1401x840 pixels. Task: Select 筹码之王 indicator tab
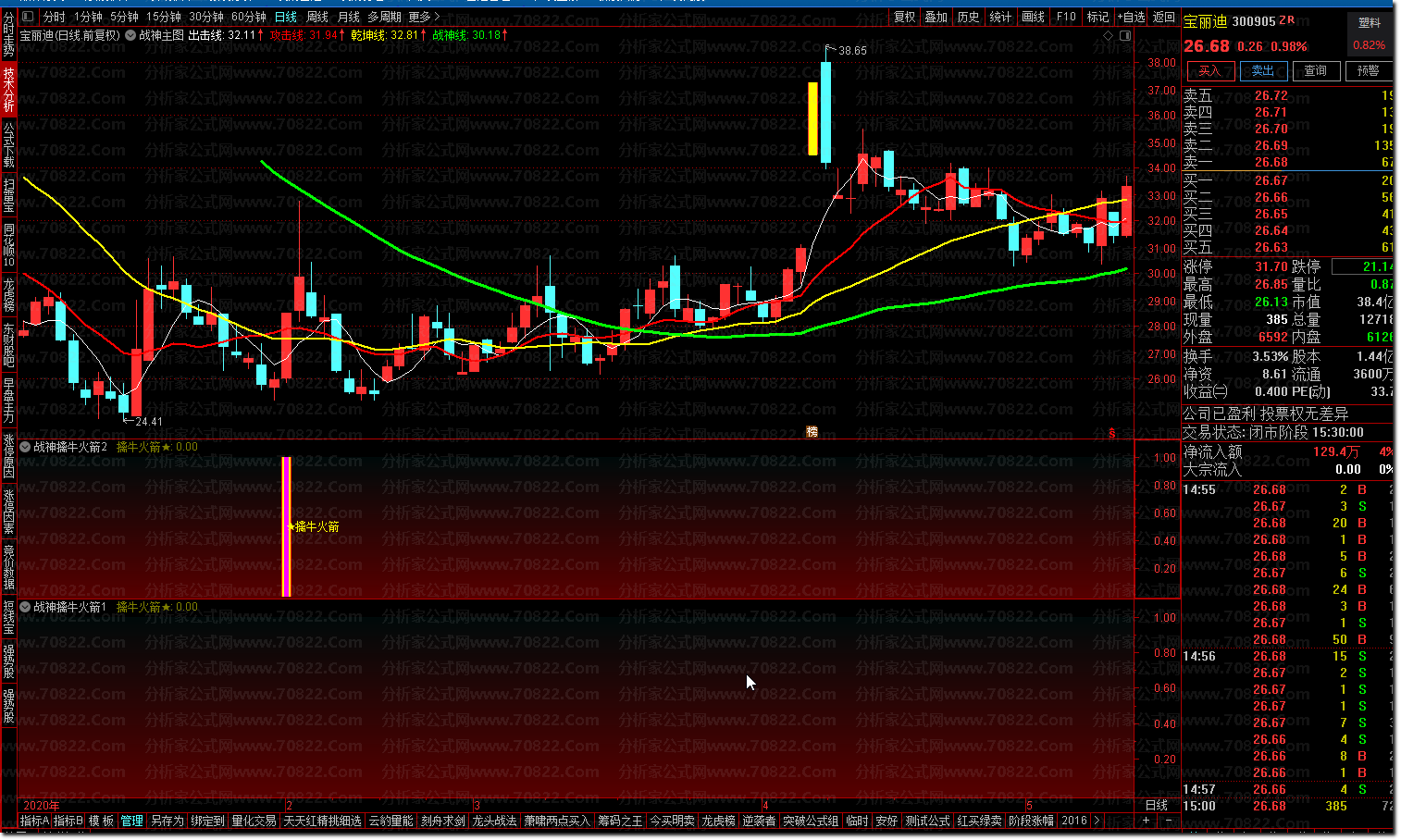click(619, 821)
